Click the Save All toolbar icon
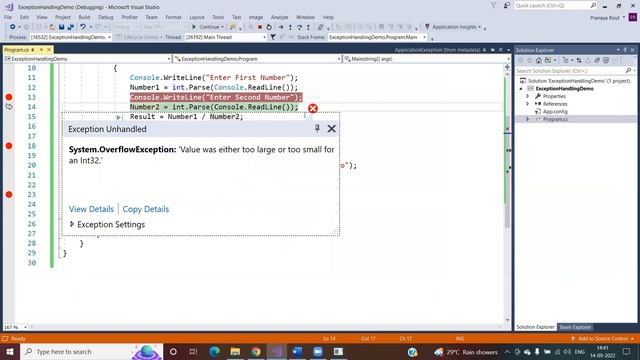640x360 pixels. tap(71, 27)
